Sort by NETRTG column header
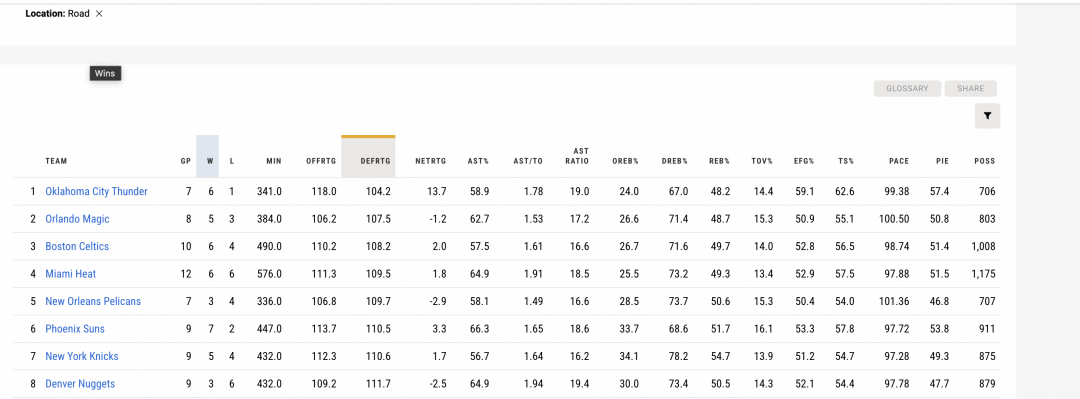This screenshot has height=399, width=1080. 430,161
